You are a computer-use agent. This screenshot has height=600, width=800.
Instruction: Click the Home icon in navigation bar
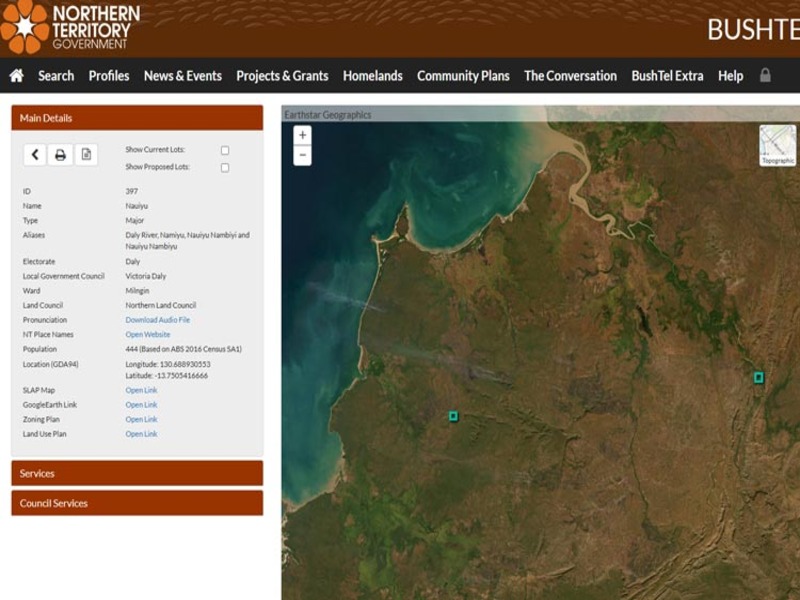(x=16, y=76)
